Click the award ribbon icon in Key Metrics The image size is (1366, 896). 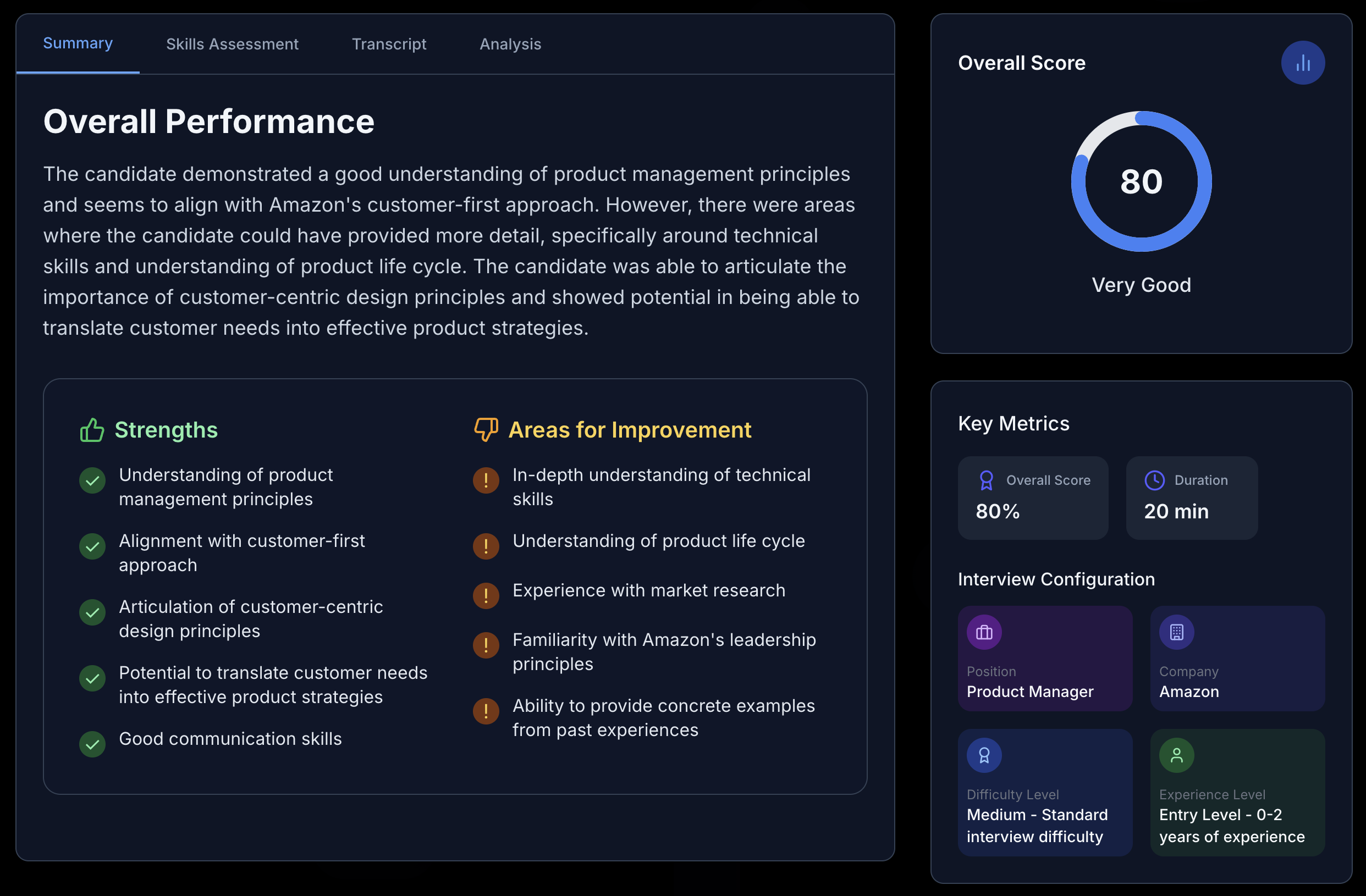tap(986, 480)
